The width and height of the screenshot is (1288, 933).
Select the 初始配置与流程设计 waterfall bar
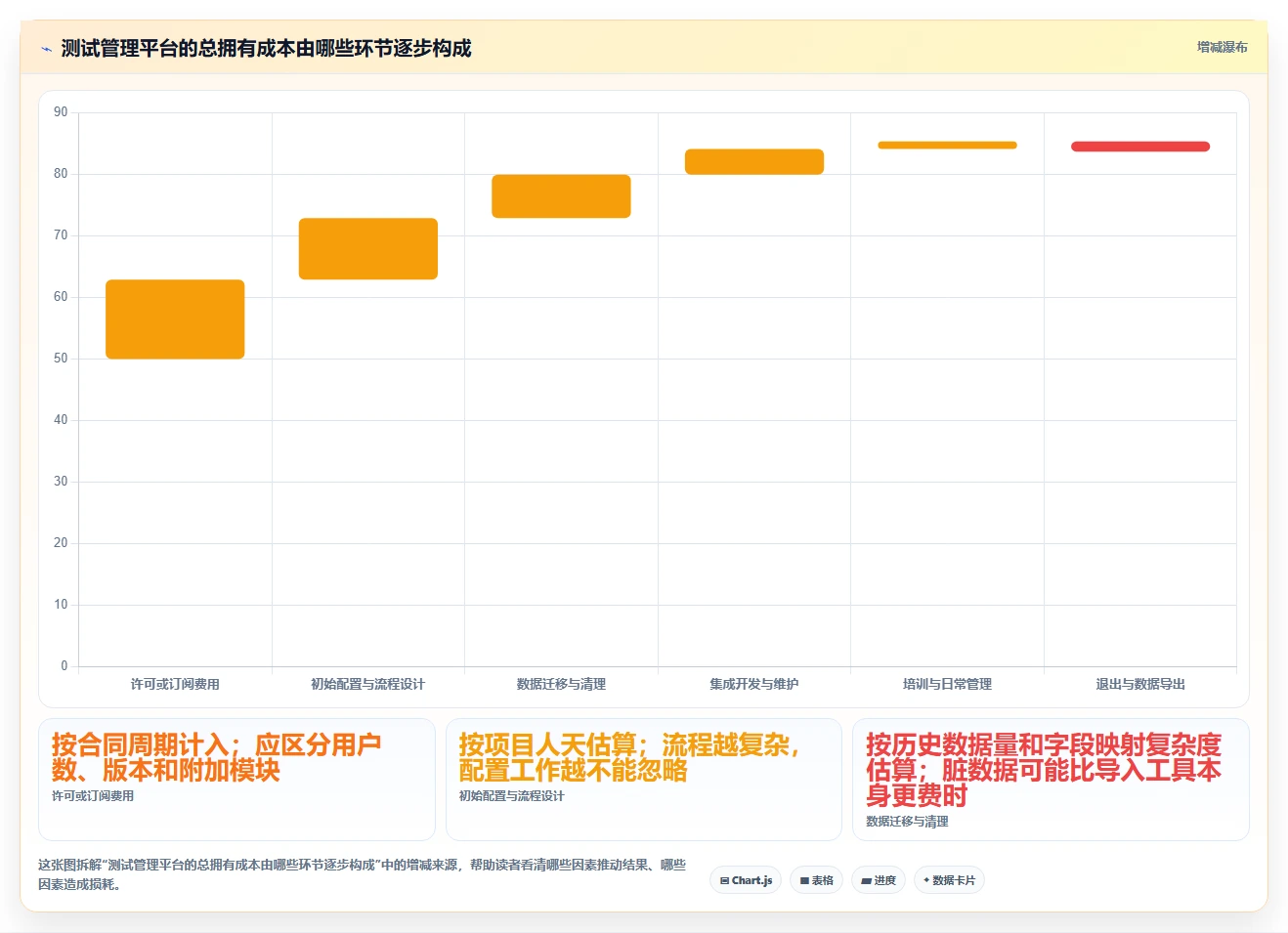click(x=368, y=249)
